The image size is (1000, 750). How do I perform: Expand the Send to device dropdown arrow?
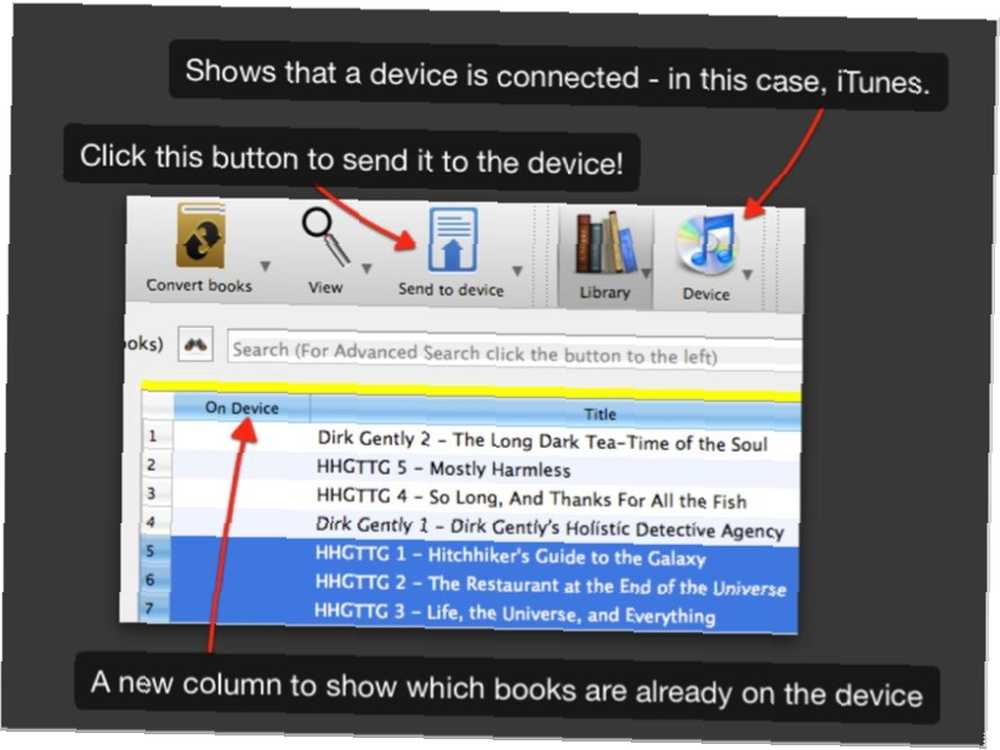click(518, 271)
